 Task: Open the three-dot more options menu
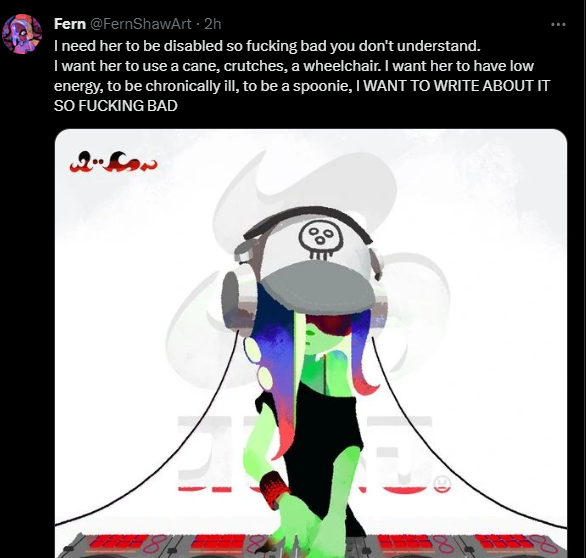[x=558, y=25]
